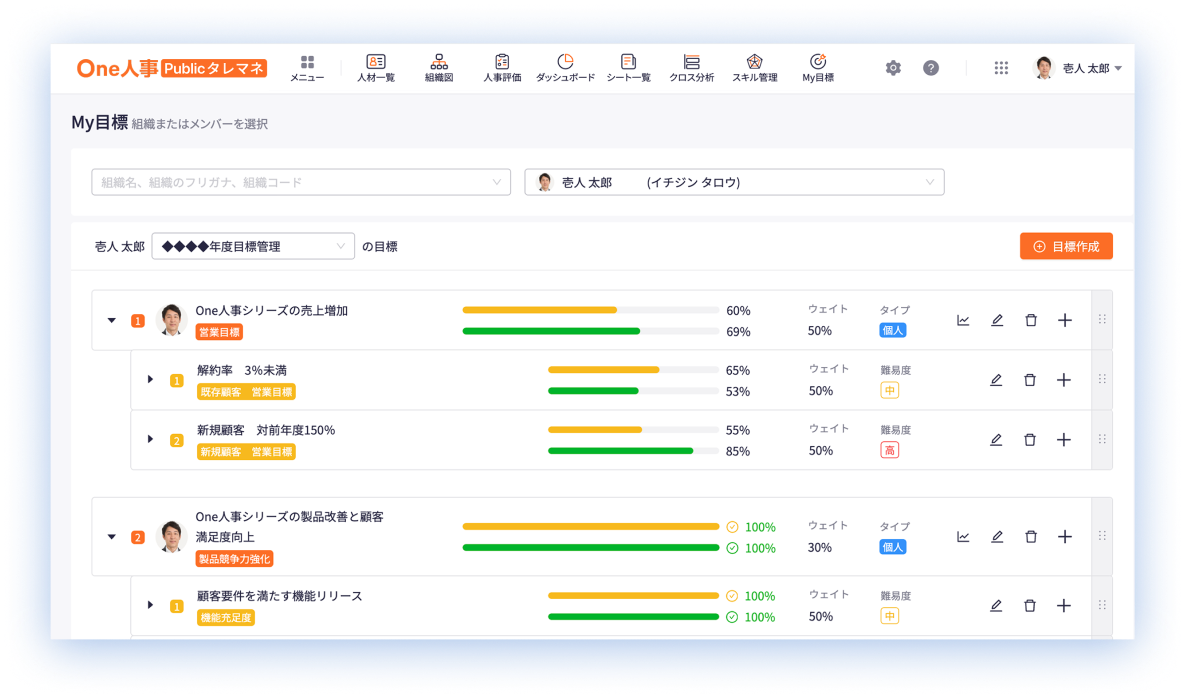Image resolution: width=1186 pixels, height=698 pixels.
Task: Open スキル管理 from the navigation bar
Action: tap(754, 68)
